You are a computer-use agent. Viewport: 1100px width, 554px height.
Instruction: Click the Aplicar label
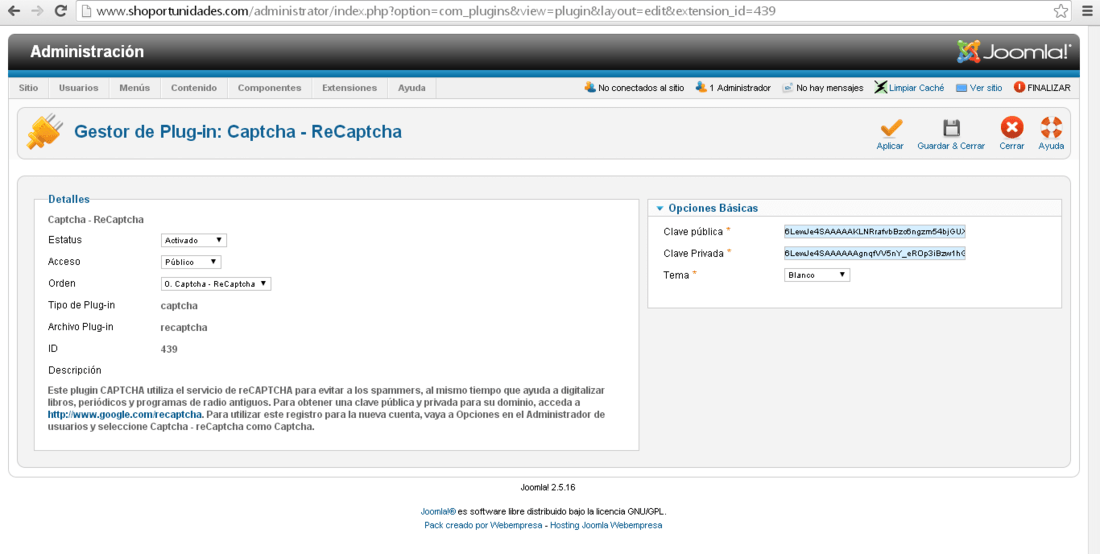point(890,147)
